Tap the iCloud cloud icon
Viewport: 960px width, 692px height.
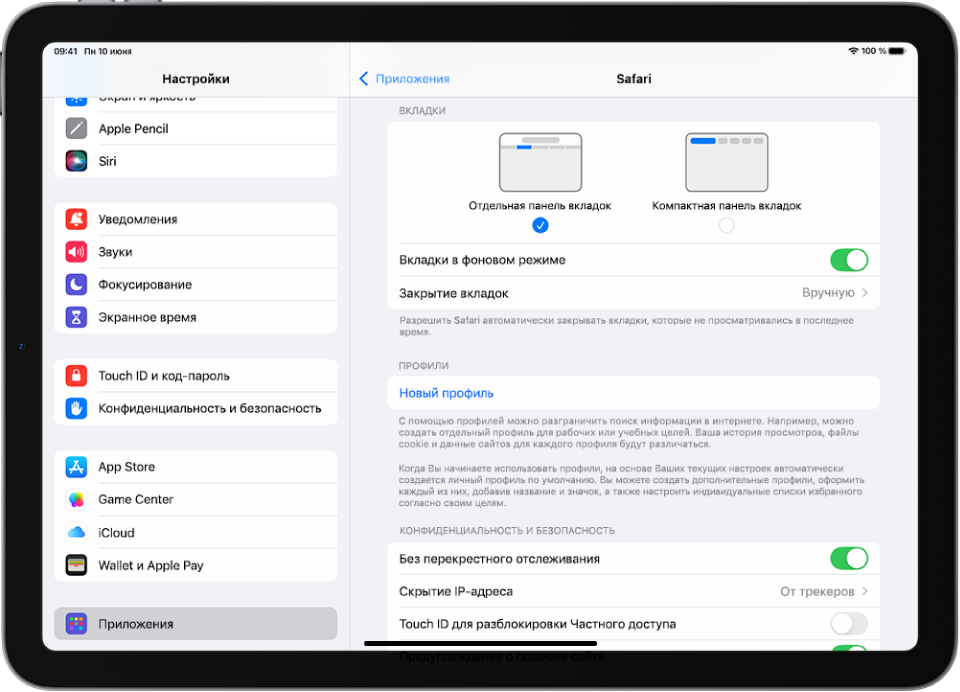(76, 533)
